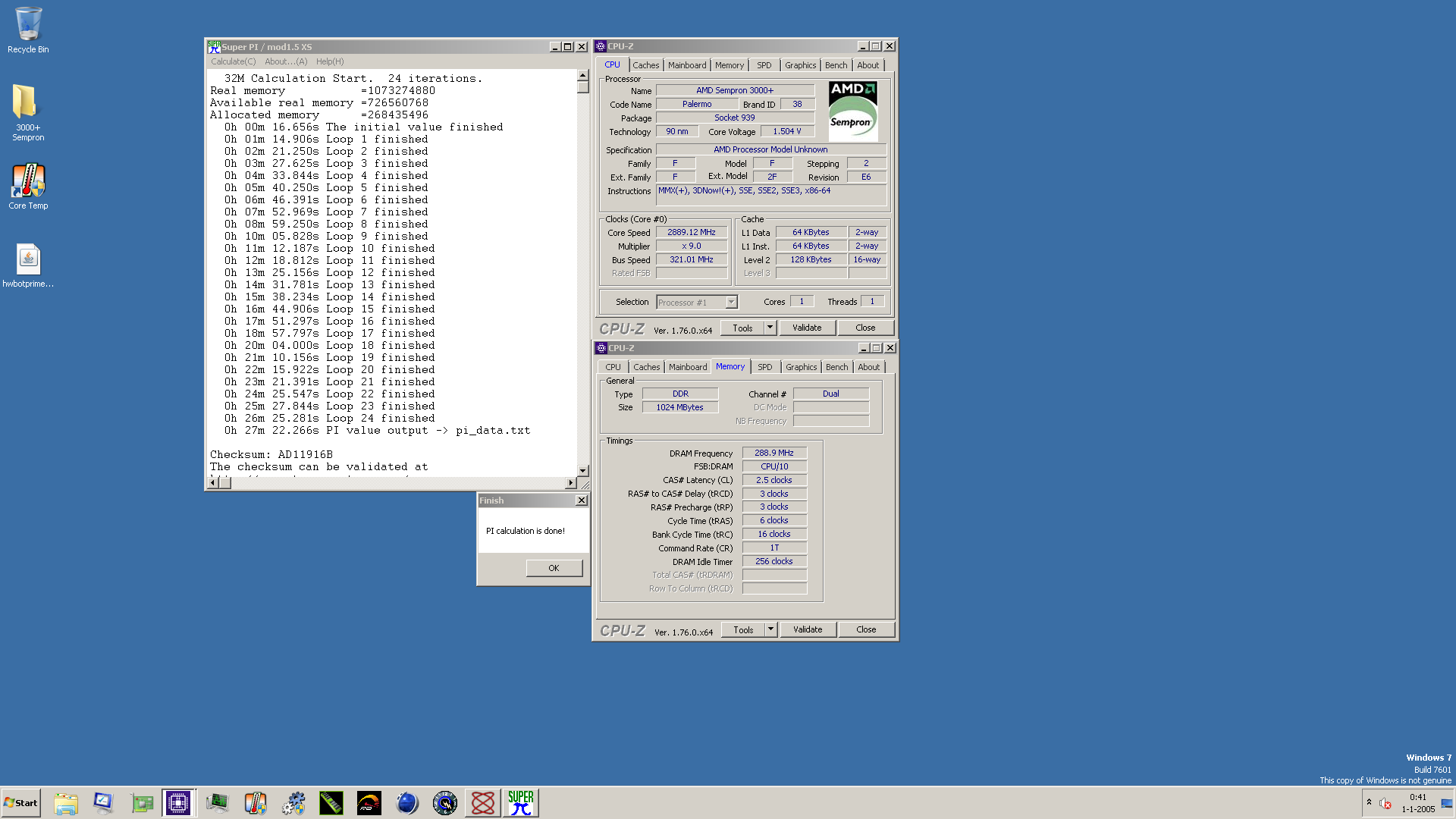Click Super PI horizontal scrollbar right arrow
The width and height of the screenshot is (1456, 819).
click(x=571, y=483)
